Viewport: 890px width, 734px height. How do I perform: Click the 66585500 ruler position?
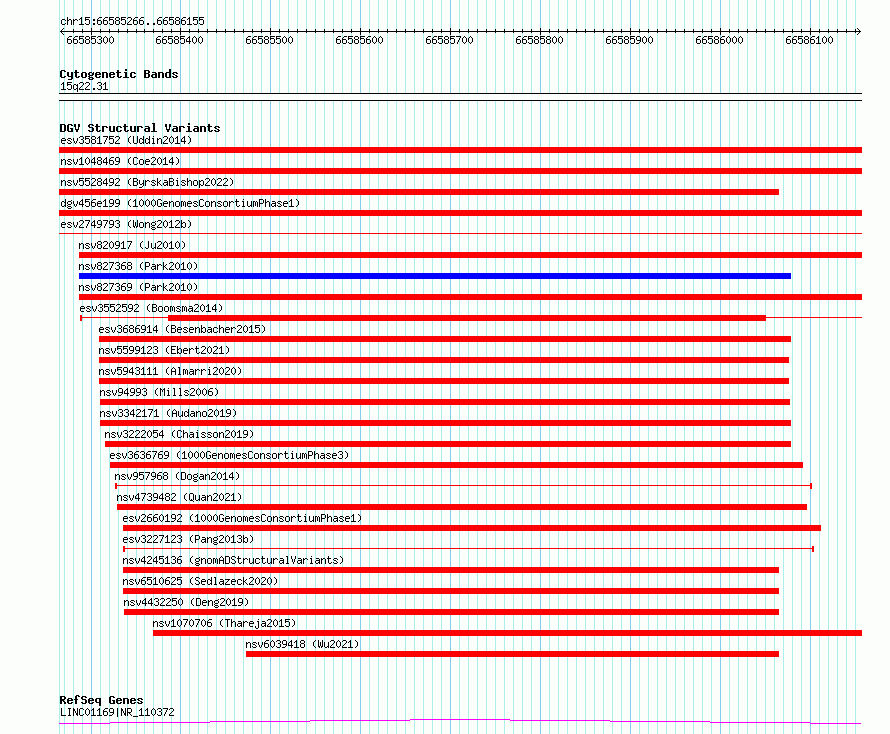pyautogui.click(x=270, y=40)
